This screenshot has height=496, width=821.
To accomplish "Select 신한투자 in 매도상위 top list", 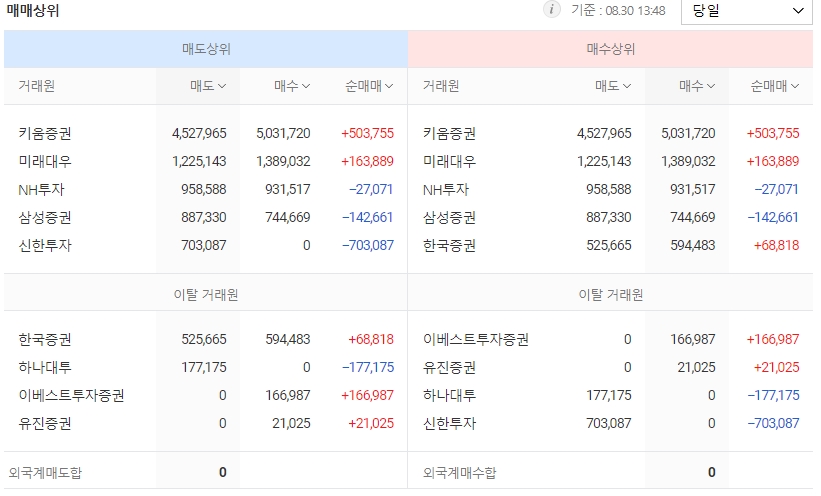I will click(45, 246).
